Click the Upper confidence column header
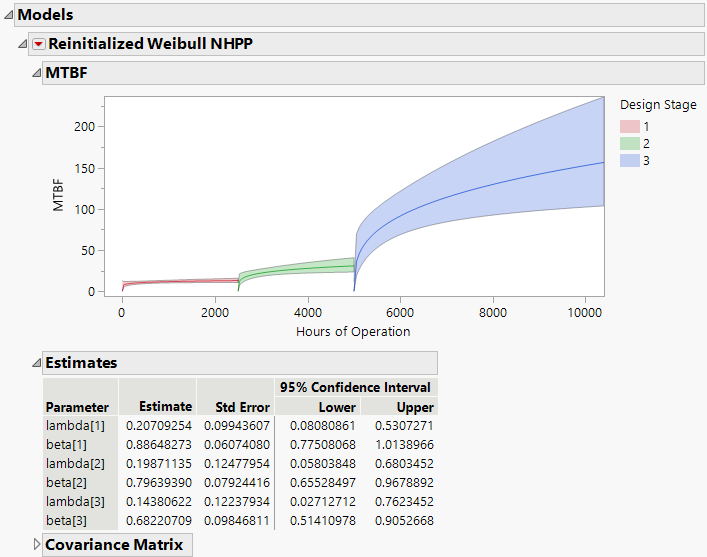This screenshot has width=707, height=557. click(415, 407)
